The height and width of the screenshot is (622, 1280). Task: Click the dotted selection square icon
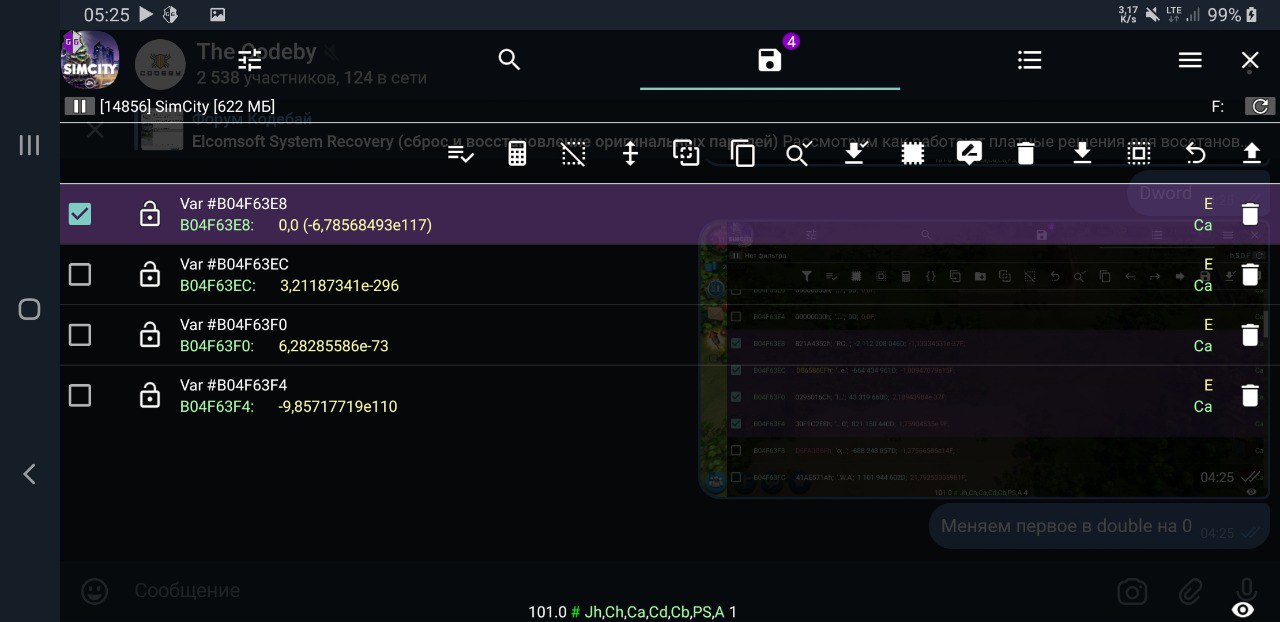[912, 154]
